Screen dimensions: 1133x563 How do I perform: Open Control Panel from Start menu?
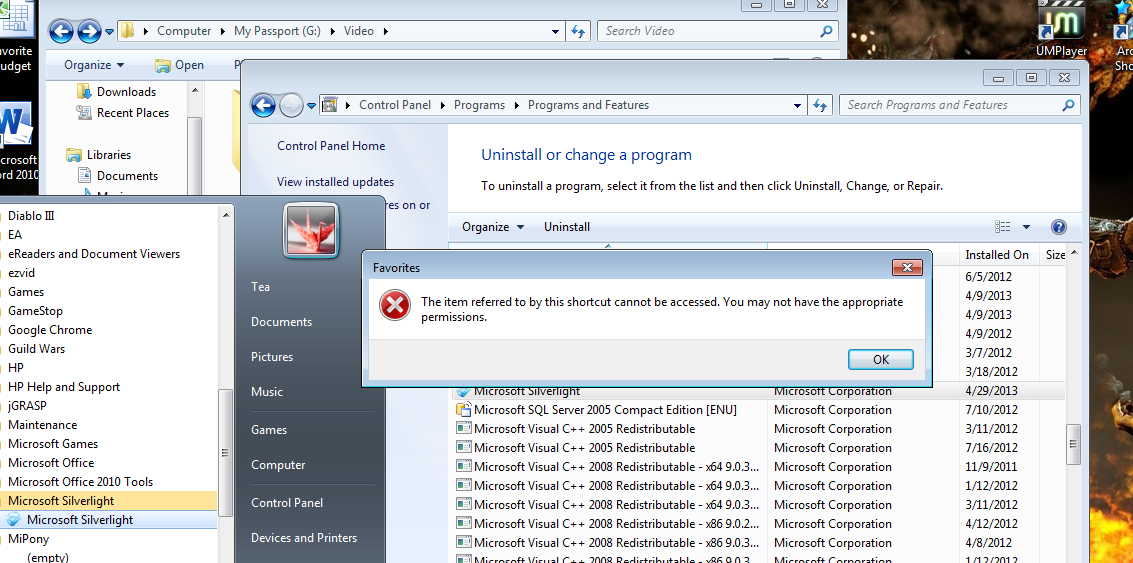(x=287, y=502)
